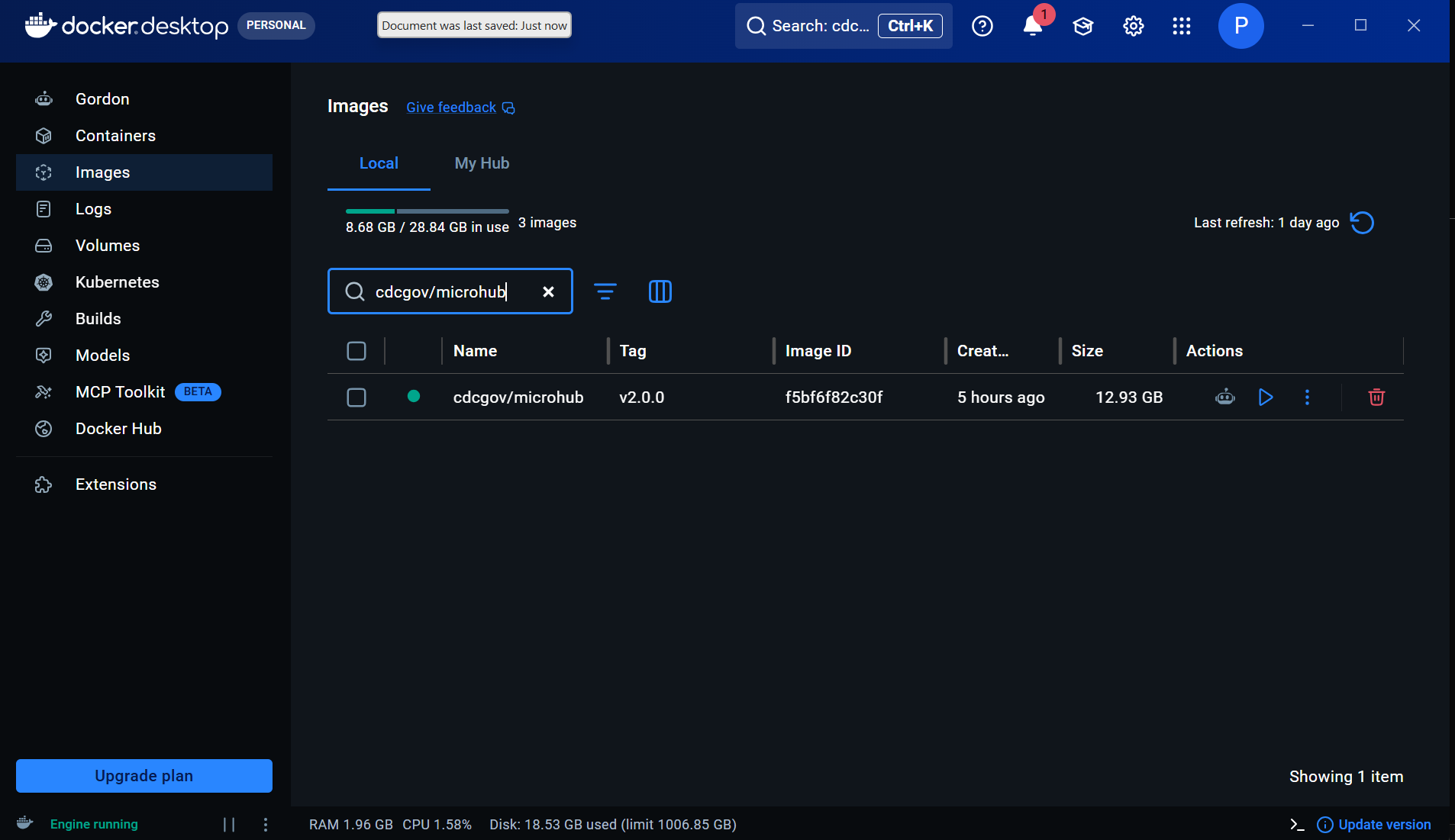
Task: Click the 5 hours ago cell
Action: 1001,397
